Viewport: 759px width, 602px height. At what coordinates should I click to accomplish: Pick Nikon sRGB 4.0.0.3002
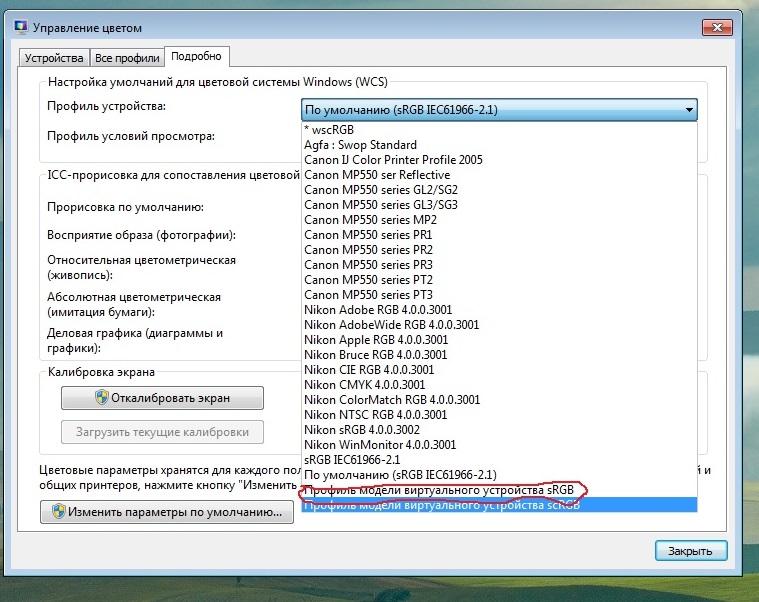(499, 430)
